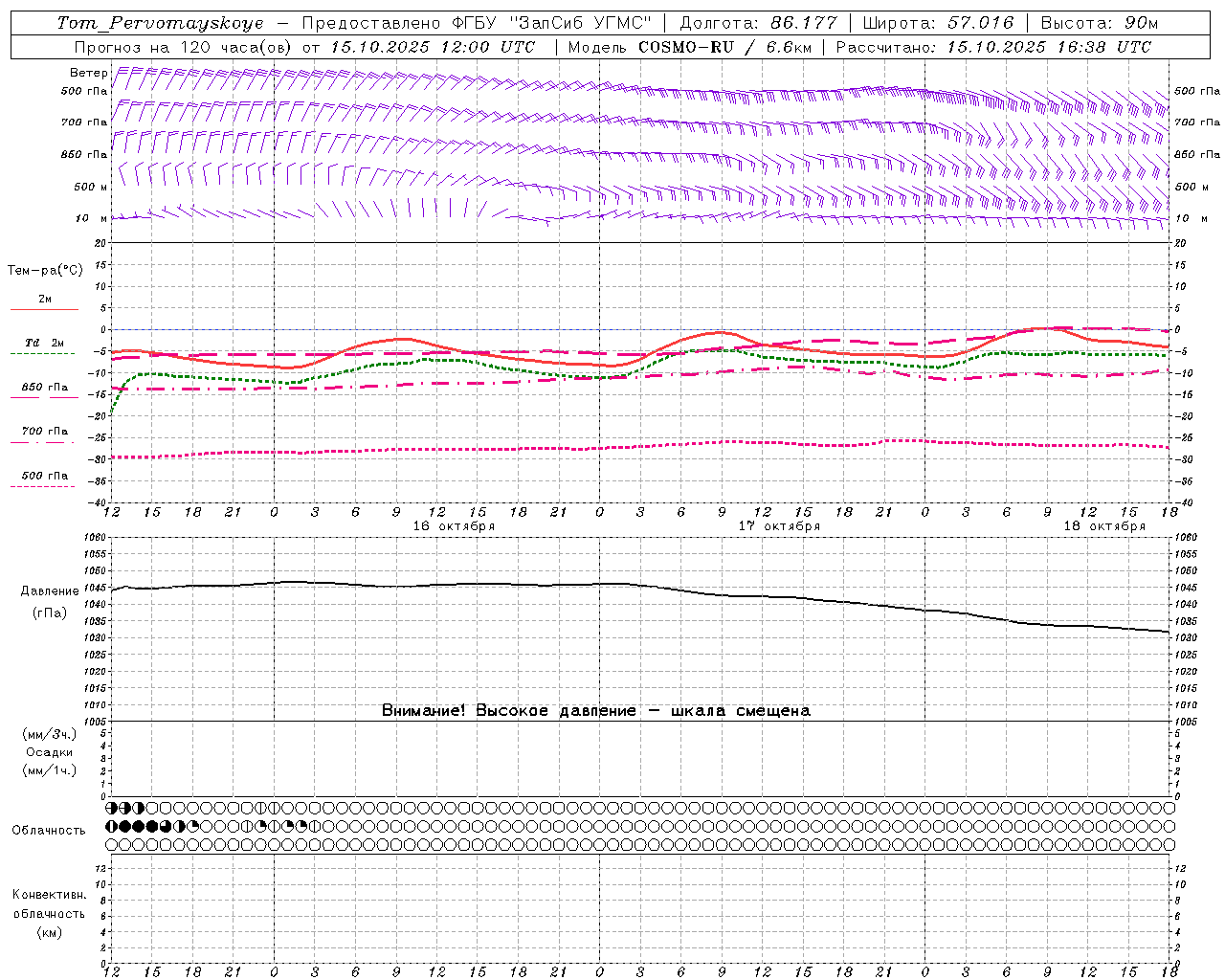1225x980 pixels.
Task: Click the "Ветер" wind panel label
Action: tap(88, 73)
